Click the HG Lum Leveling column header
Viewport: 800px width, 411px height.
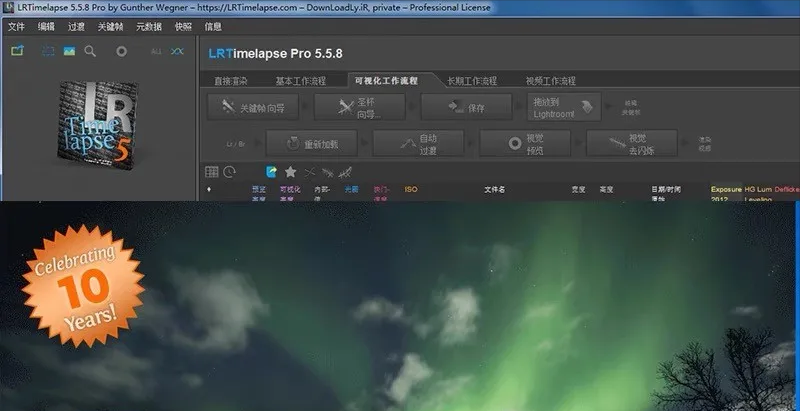[x=758, y=194]
